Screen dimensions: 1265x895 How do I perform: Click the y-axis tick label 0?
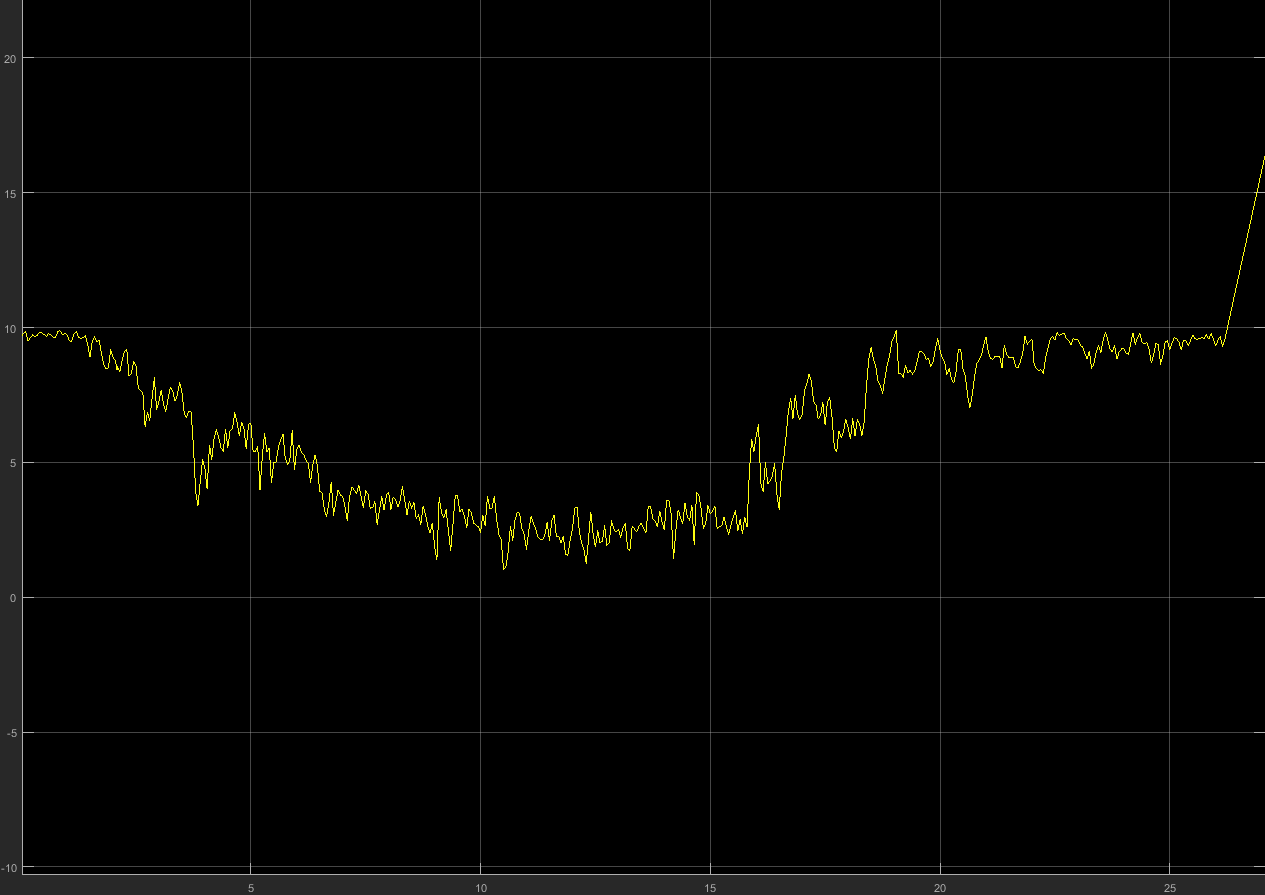(x=14, y=598)
